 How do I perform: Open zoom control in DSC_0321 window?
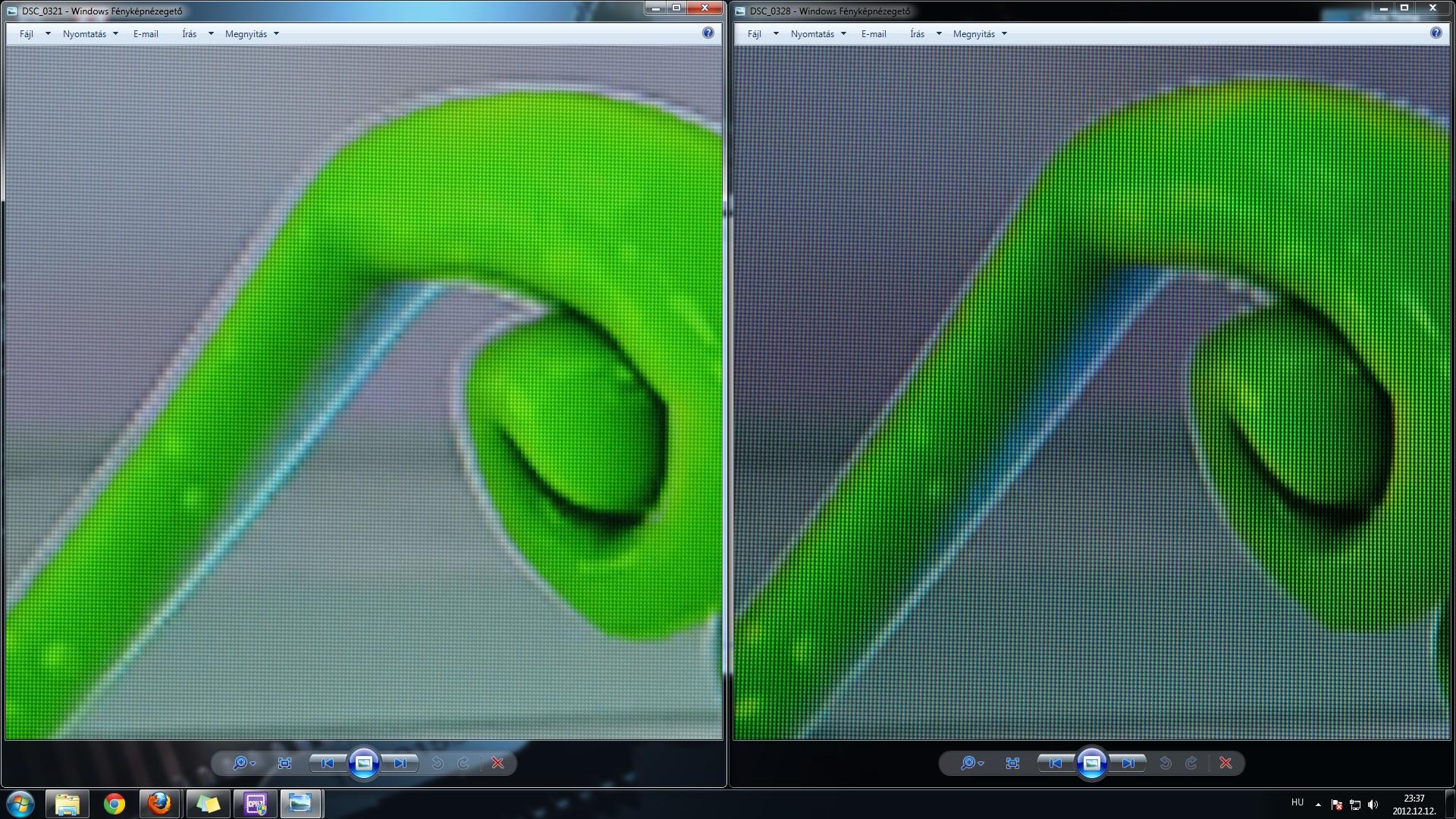click(x=243, y=764)
